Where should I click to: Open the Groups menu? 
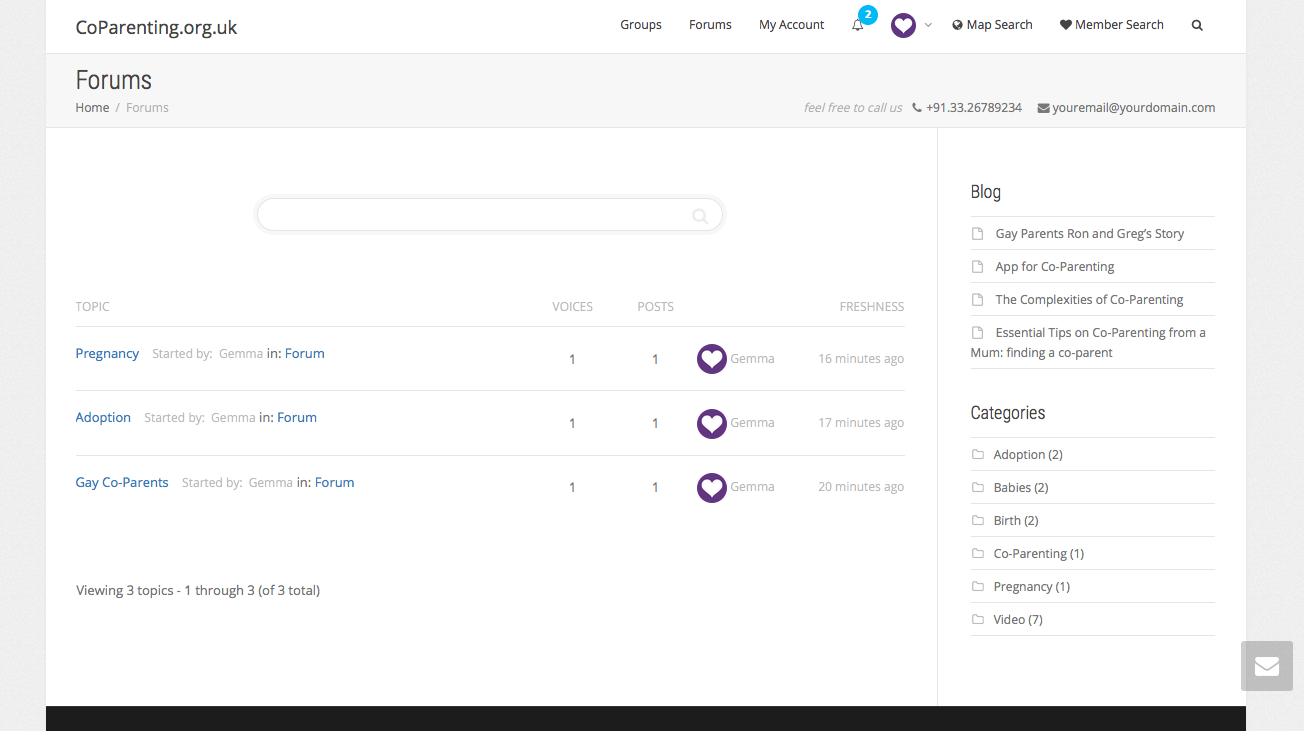coord(641,25)
